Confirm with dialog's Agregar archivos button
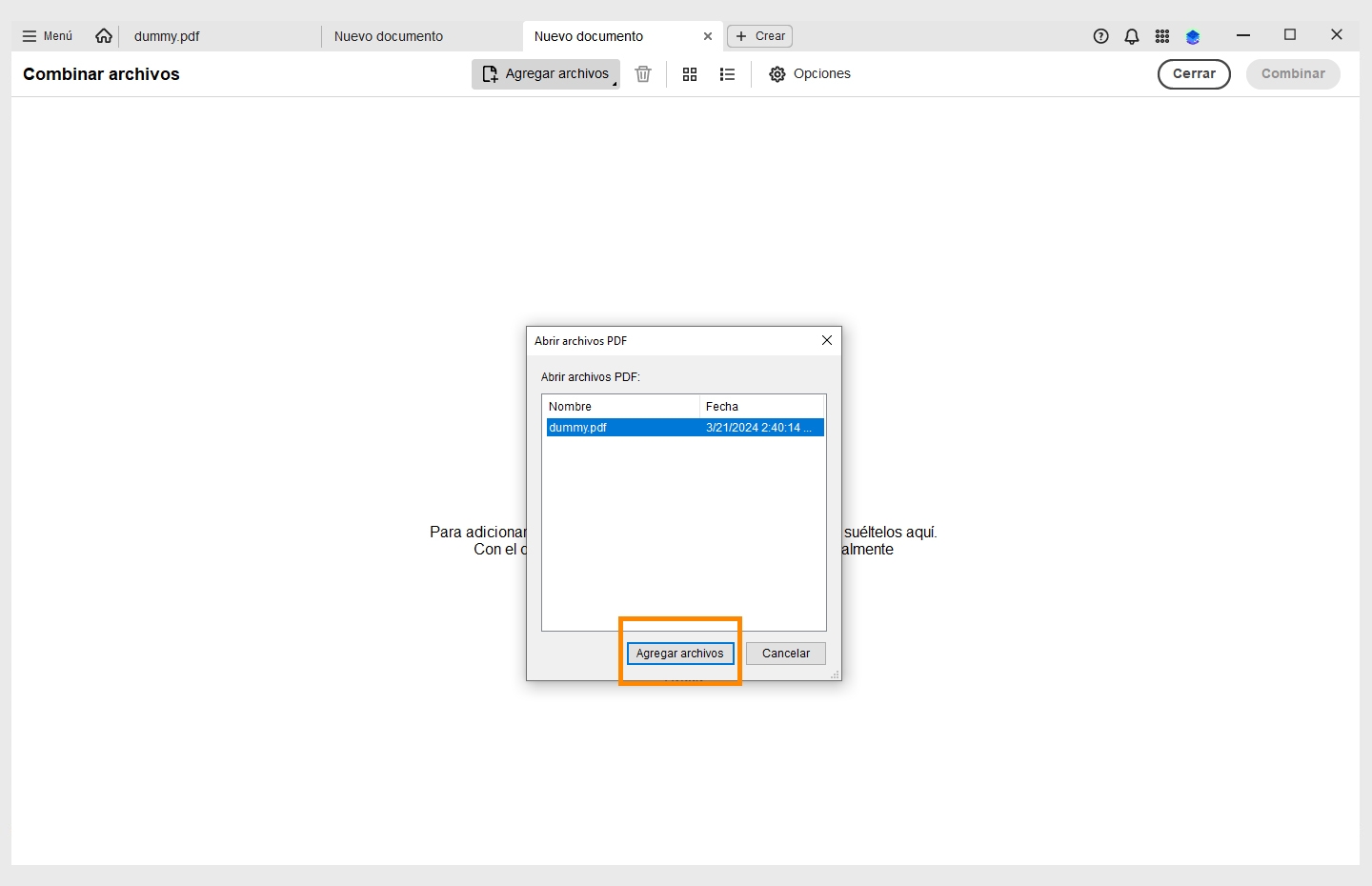The width and height of the screenshot is (1372, 886). click(680, 654)
